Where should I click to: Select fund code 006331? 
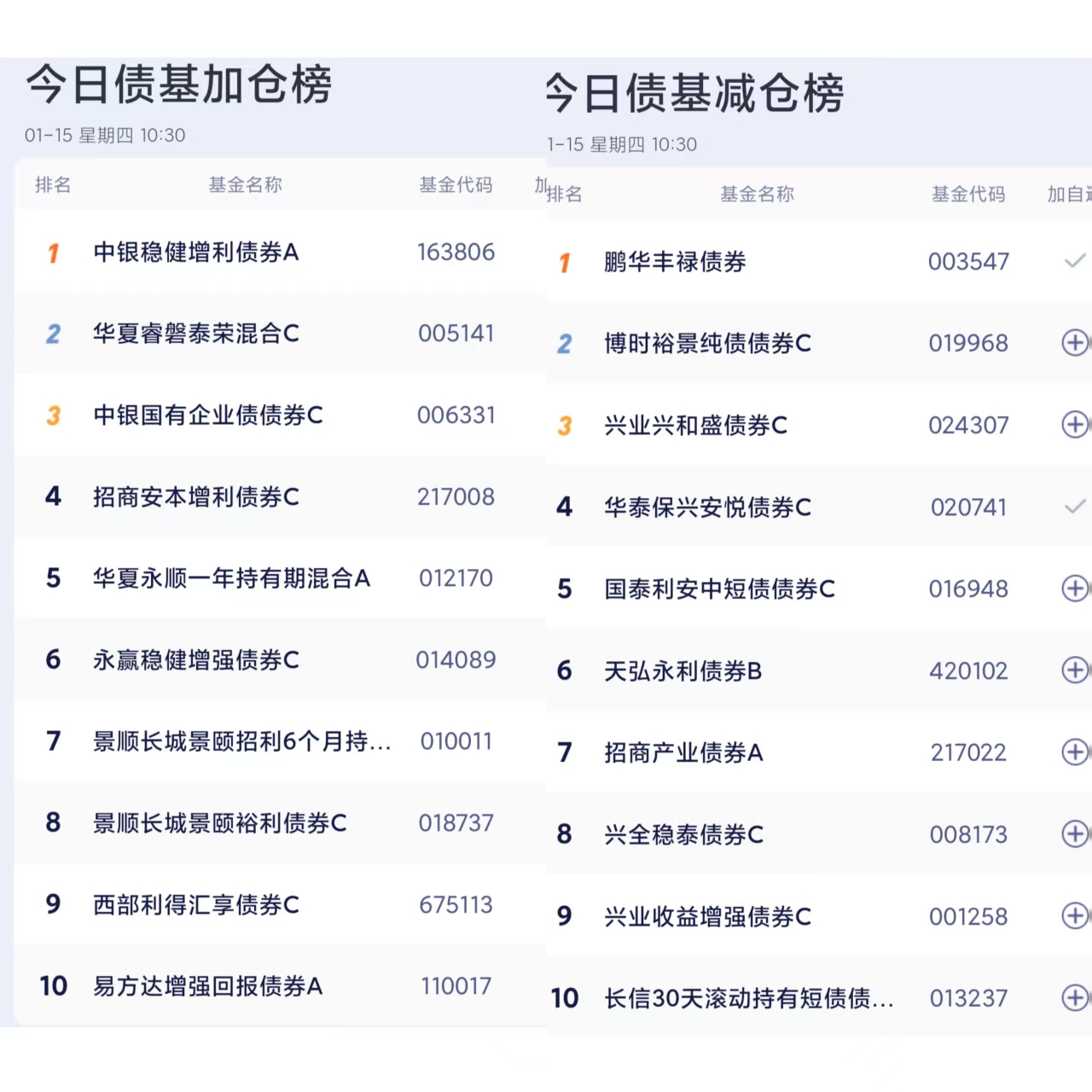pos(456,415)
